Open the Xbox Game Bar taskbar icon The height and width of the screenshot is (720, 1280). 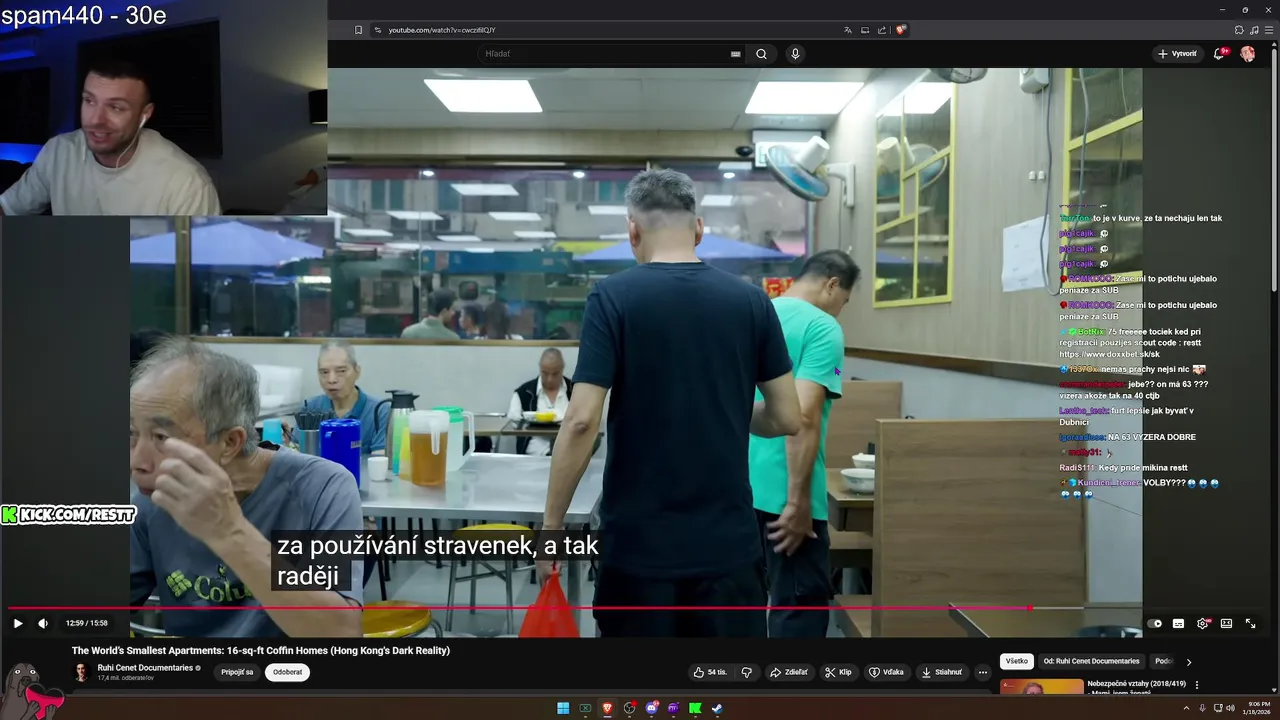pos(585,708)
